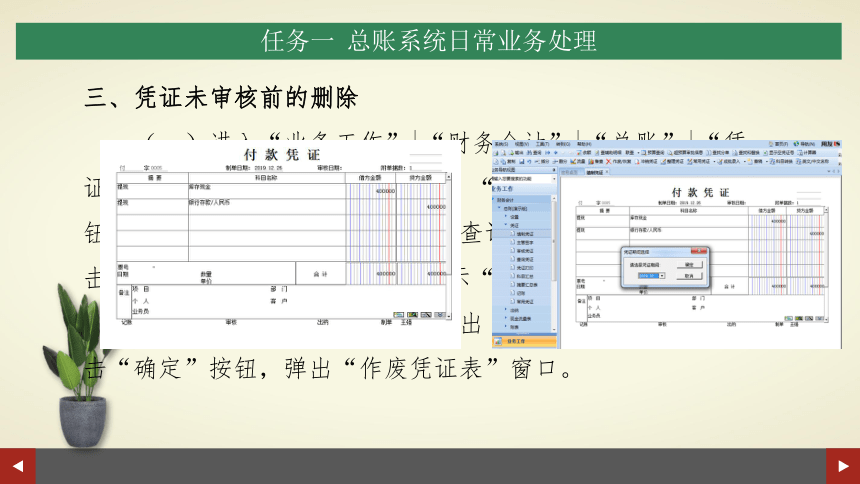The width and height of the screenshot is (860, 484).
Task: Expand the 现金流量表 tree node
Action: pyautogui.click(x=505, y=318)
